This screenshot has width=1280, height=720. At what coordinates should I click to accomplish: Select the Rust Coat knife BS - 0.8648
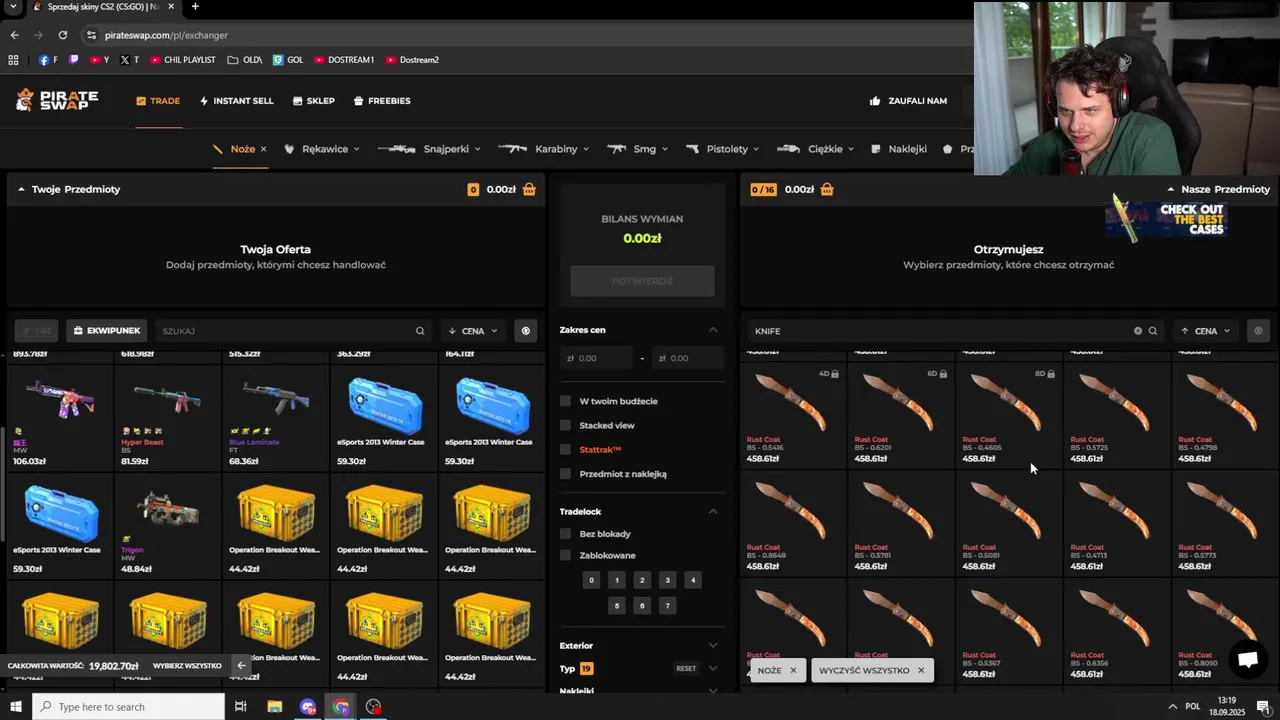[793, 523]
